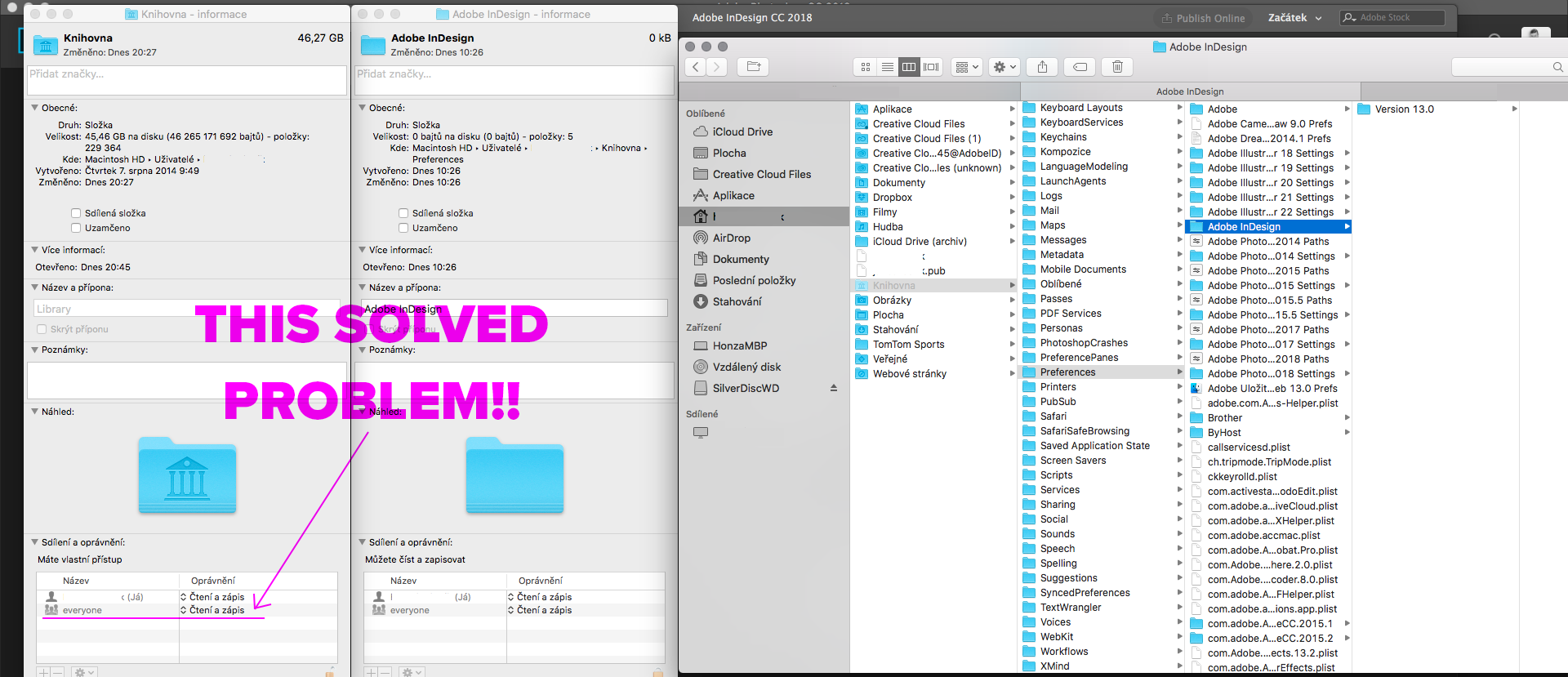The height and width of the screenshot is (677, 1568).
Task: Select the TomTom Sports folder
Action: (x=934, y=345)
